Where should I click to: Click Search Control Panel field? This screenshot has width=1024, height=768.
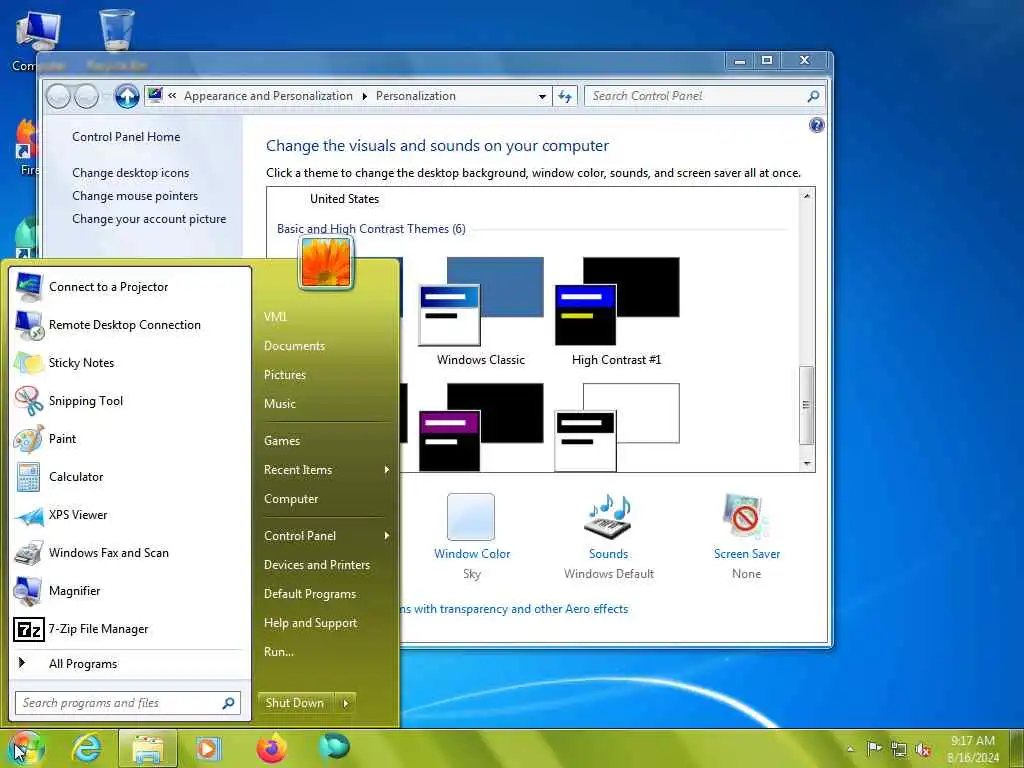click(x=704, y=96)
